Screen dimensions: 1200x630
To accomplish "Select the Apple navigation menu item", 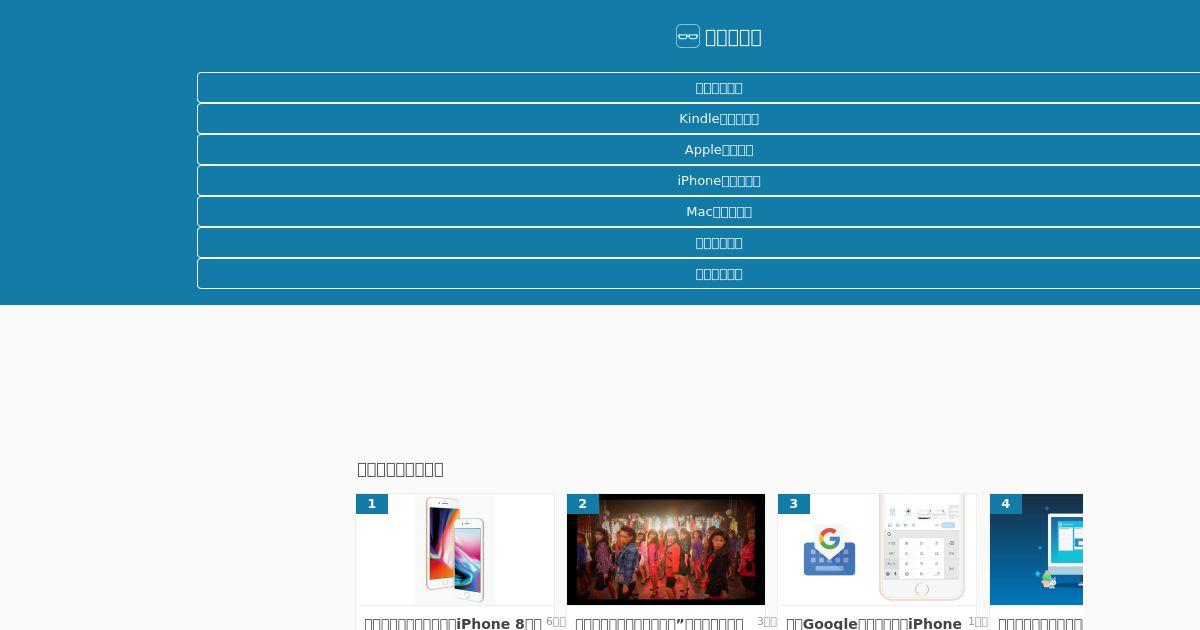I will (x=719, y=150).
